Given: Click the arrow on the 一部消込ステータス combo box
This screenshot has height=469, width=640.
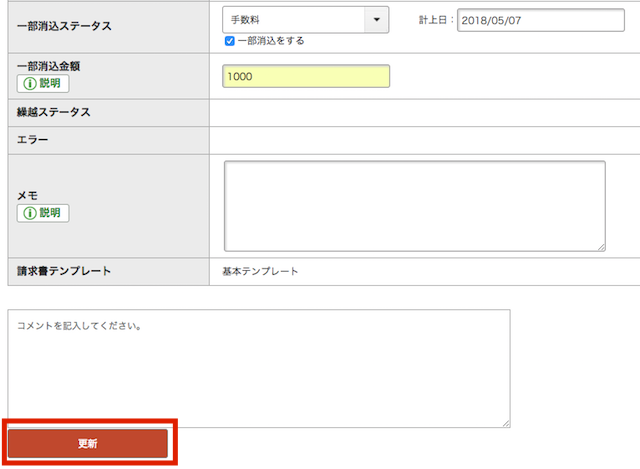Looking at the screenshot, I should (x=375, y=20).
